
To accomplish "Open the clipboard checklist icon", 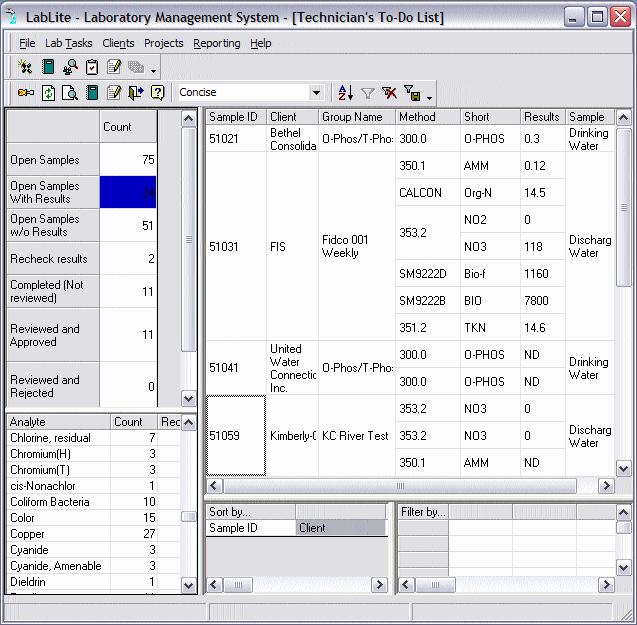I will pos(92,67).
